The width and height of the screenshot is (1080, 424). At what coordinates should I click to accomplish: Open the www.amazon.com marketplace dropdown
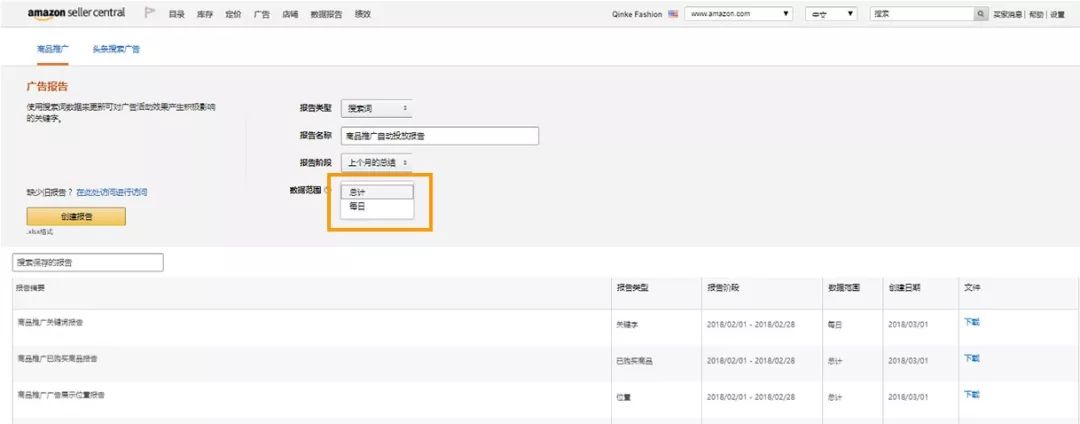pyautogui.click(x=740, y=14)
